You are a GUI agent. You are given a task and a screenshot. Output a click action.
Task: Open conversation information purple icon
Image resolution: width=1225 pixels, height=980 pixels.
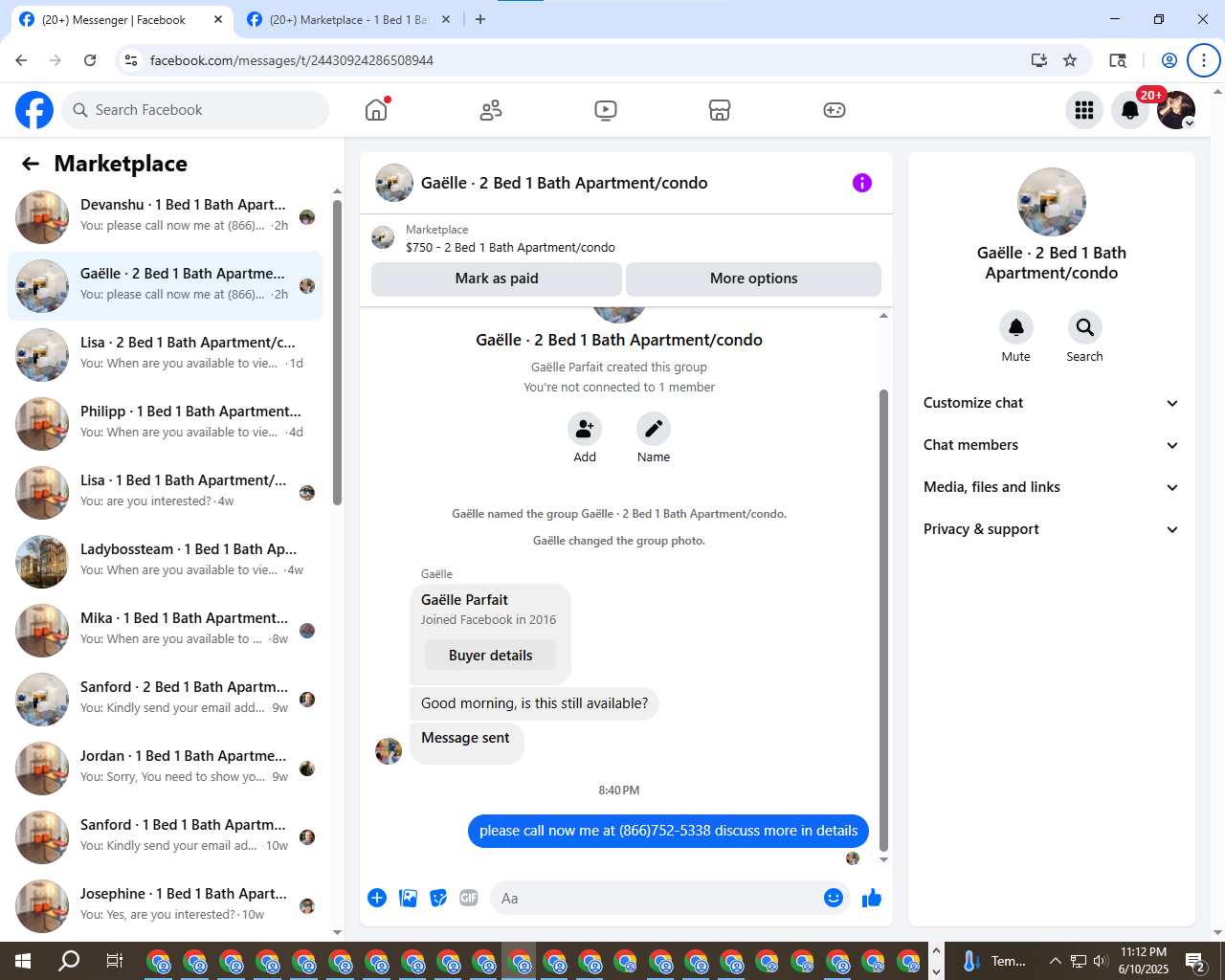862,183
